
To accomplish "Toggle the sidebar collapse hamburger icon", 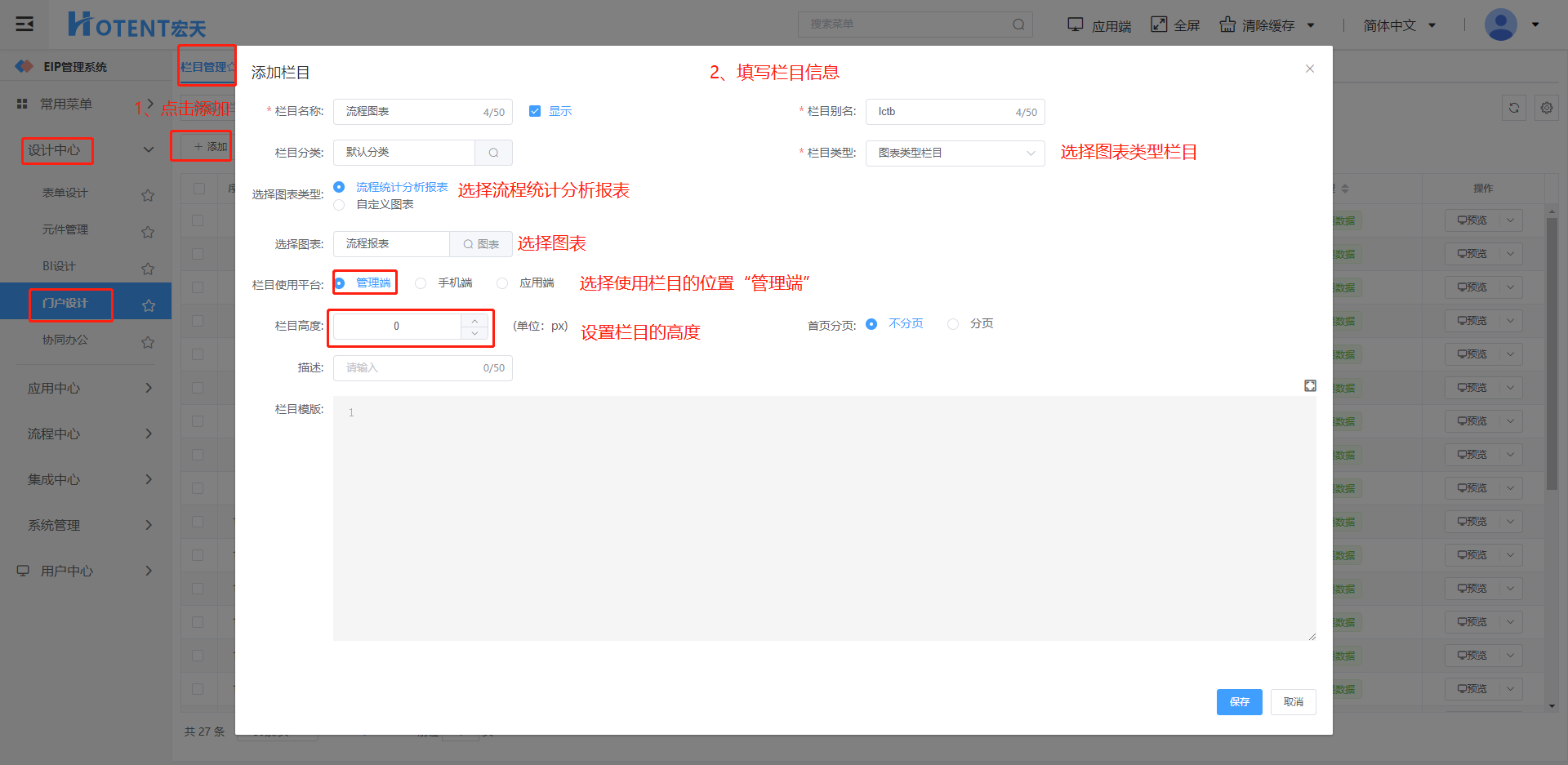I will pos(24,24).
